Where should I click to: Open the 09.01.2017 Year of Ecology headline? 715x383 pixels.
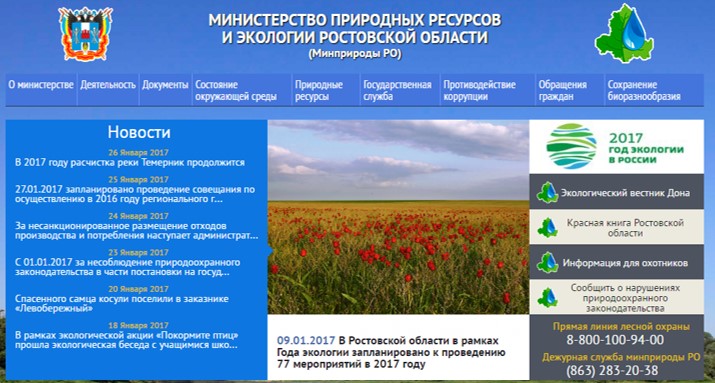[x=391, y=352]
